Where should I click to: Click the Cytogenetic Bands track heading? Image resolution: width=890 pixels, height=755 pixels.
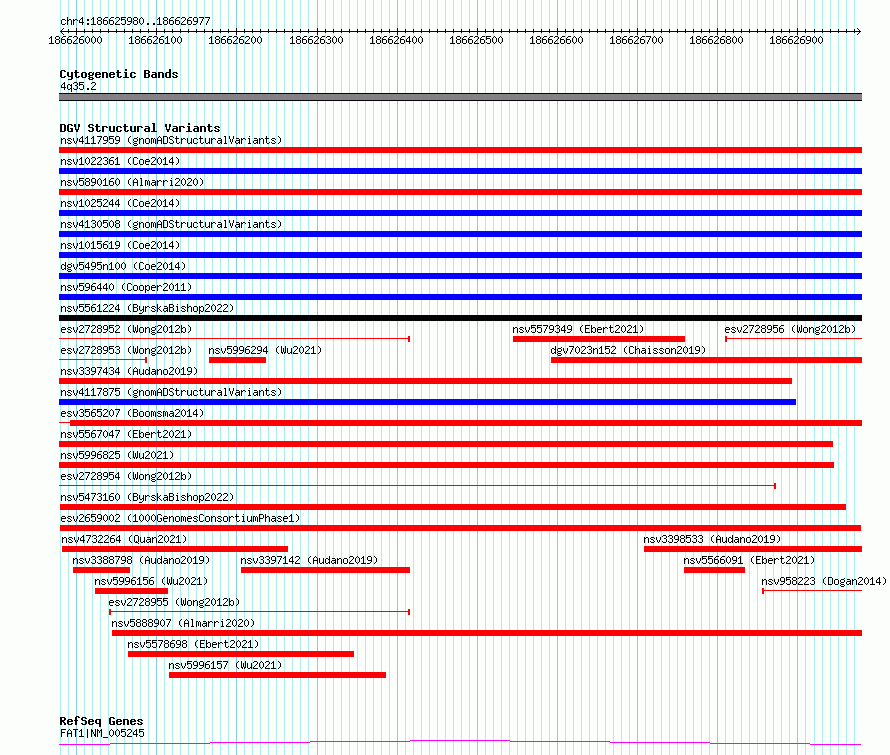click(x=119, y=74)
